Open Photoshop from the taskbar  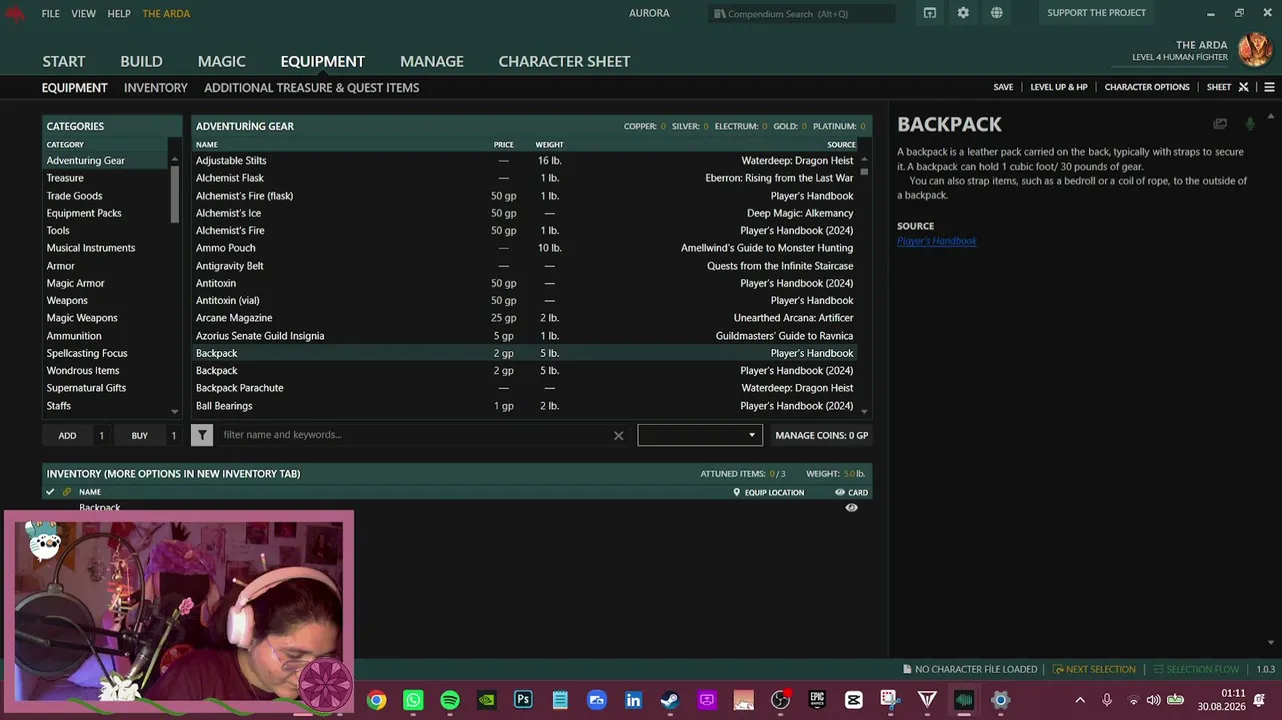[x=523, y=700]
